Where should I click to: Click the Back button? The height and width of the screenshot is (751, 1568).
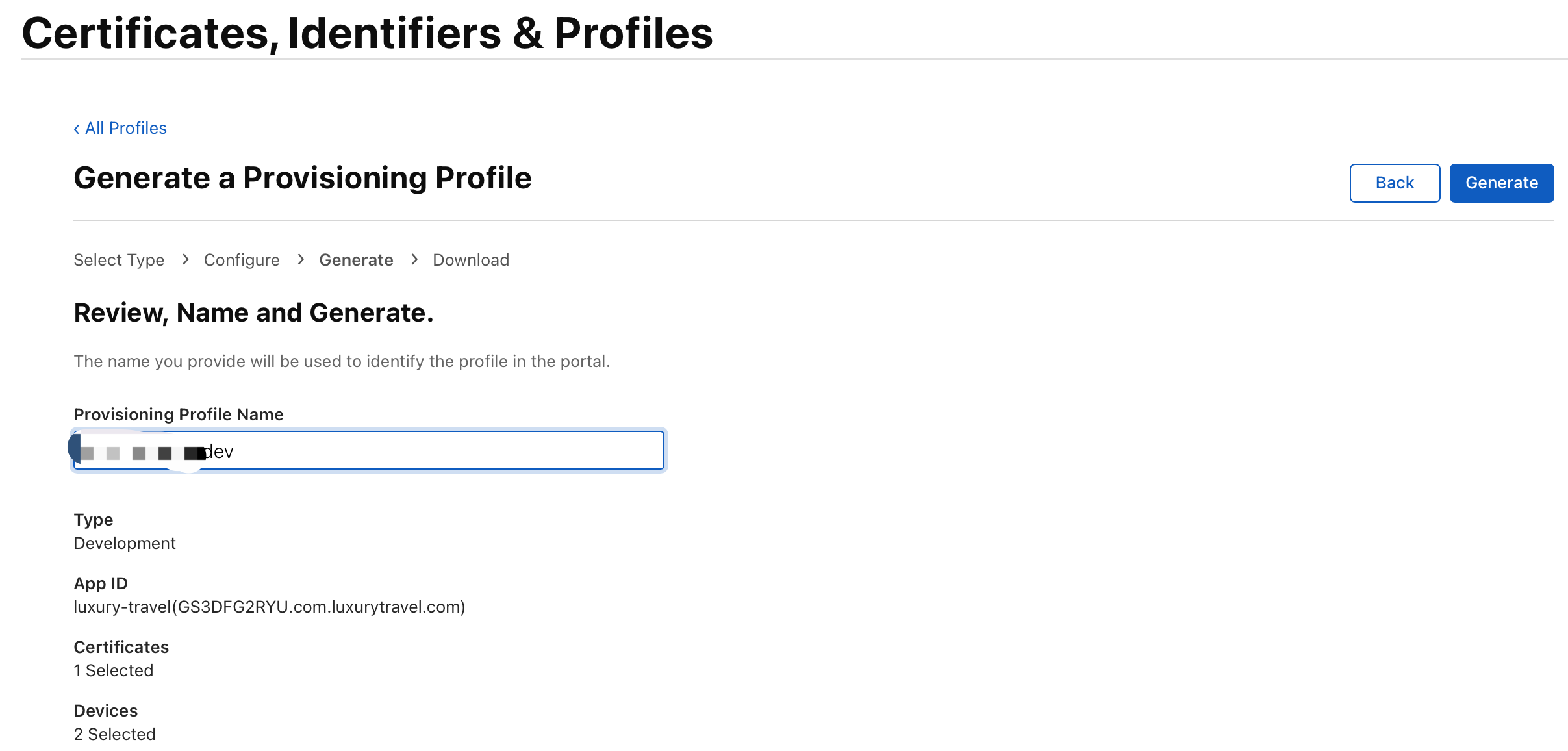1394,183
